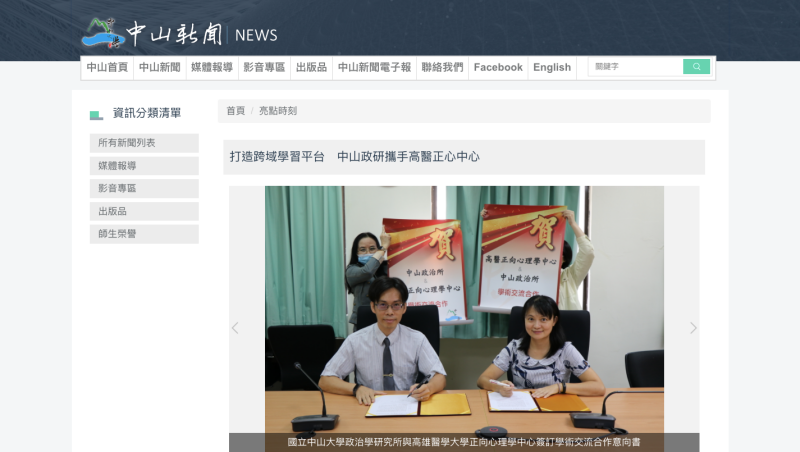Click the green icon beside 資訊分類清單
This screenshot has height=452, width=800.
[x=96, y=115]
